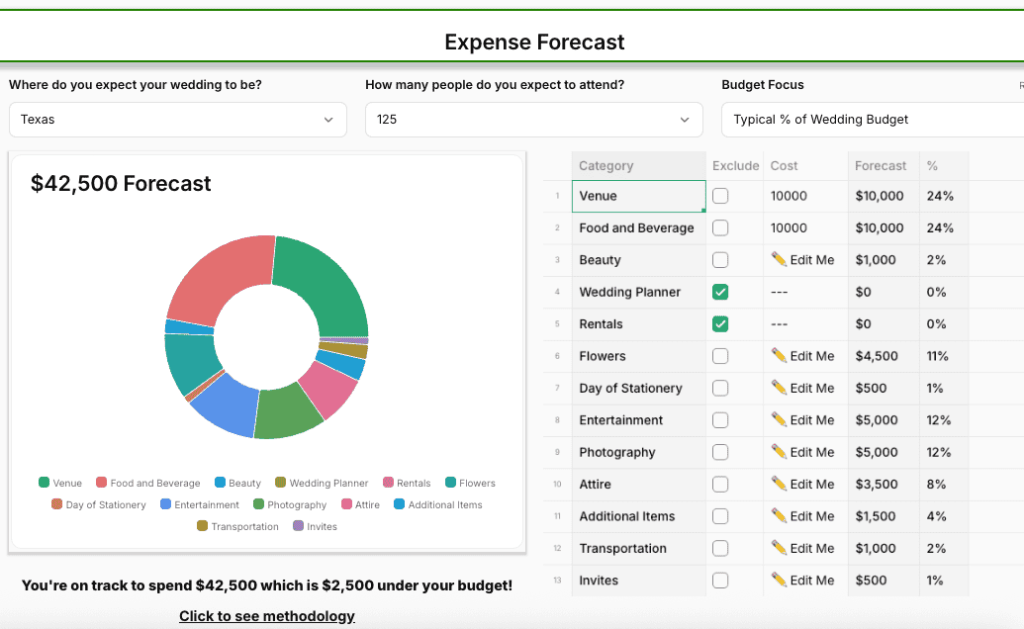The image size is (1024, 629).
Task: Click Edit Me in the Invites row
Action: coord(811,580)
